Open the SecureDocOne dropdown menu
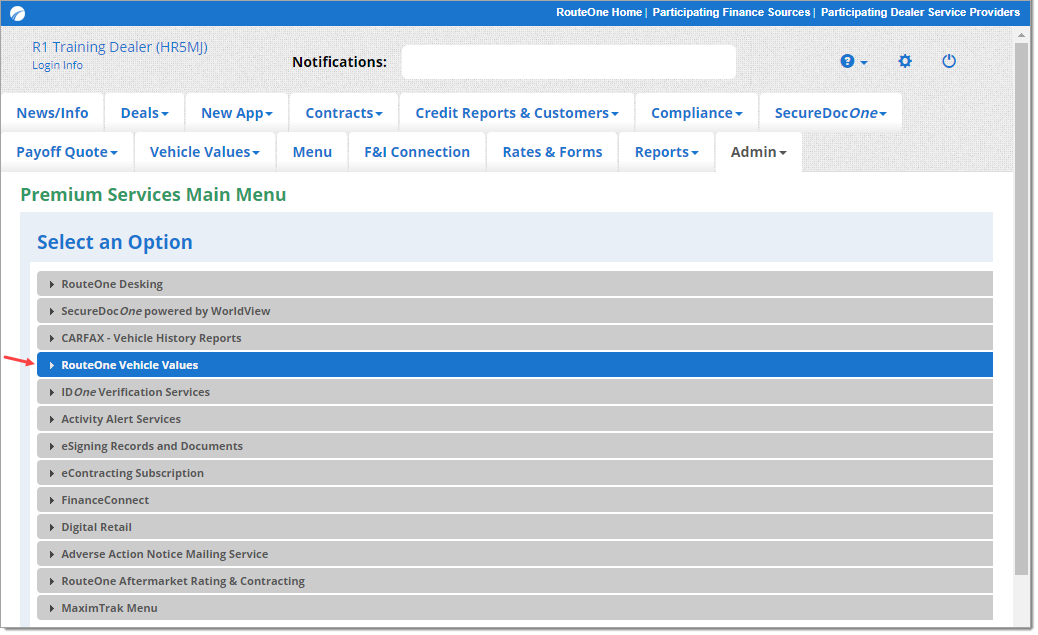Image resolution: width=1038 pixels, height=635 pixels. coord(830,113)
